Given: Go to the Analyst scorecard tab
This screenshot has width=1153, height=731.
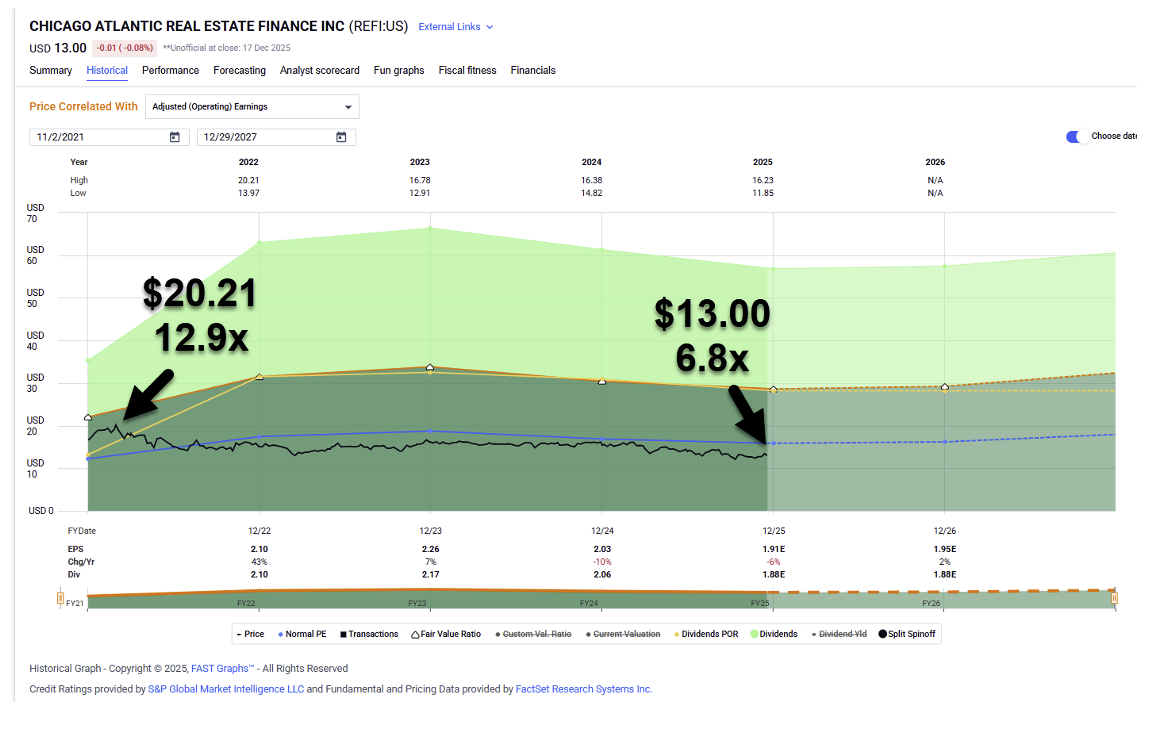Looking at the screenshot, I should (x=319, y=70).
